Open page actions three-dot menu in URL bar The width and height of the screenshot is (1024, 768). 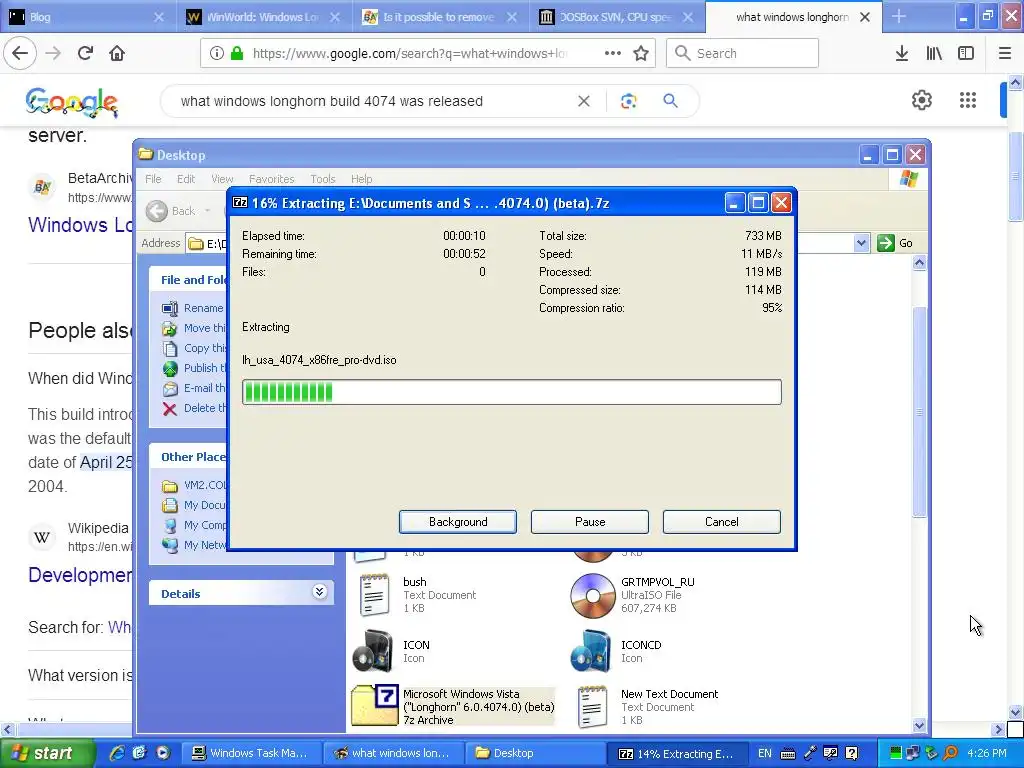click(x=613, y=54)
